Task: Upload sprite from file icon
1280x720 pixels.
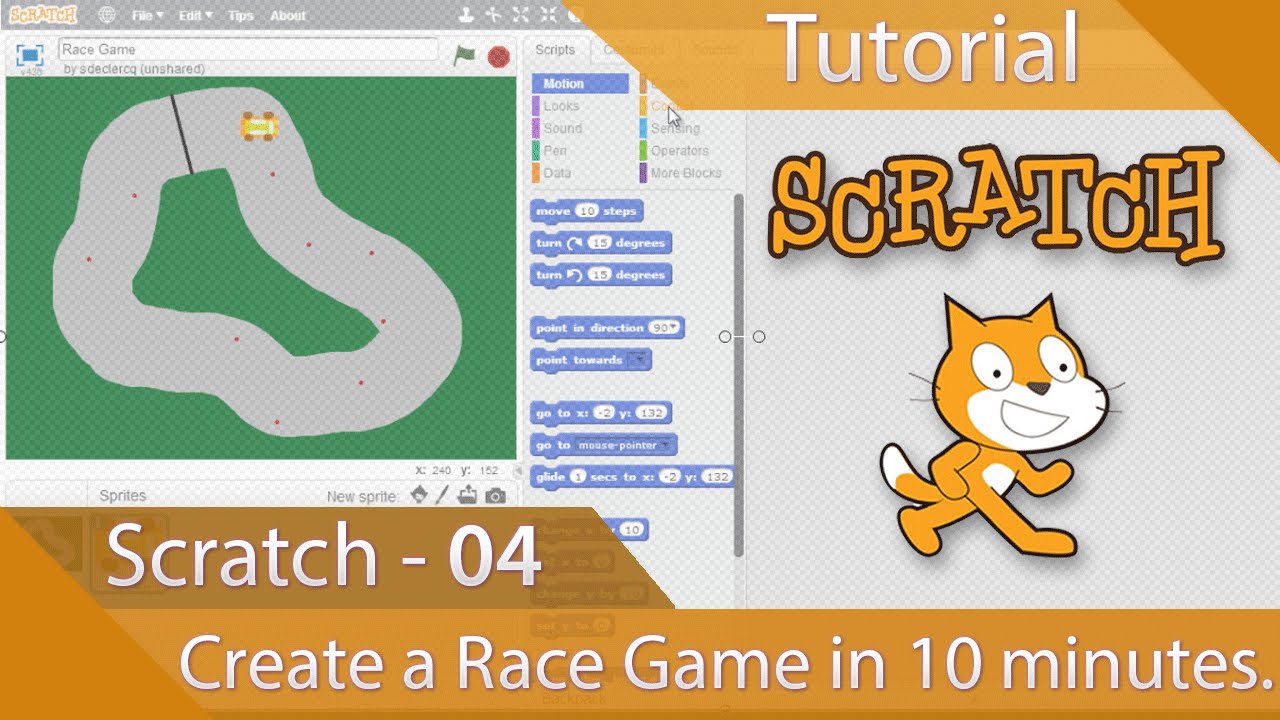Action: point(468,495)
